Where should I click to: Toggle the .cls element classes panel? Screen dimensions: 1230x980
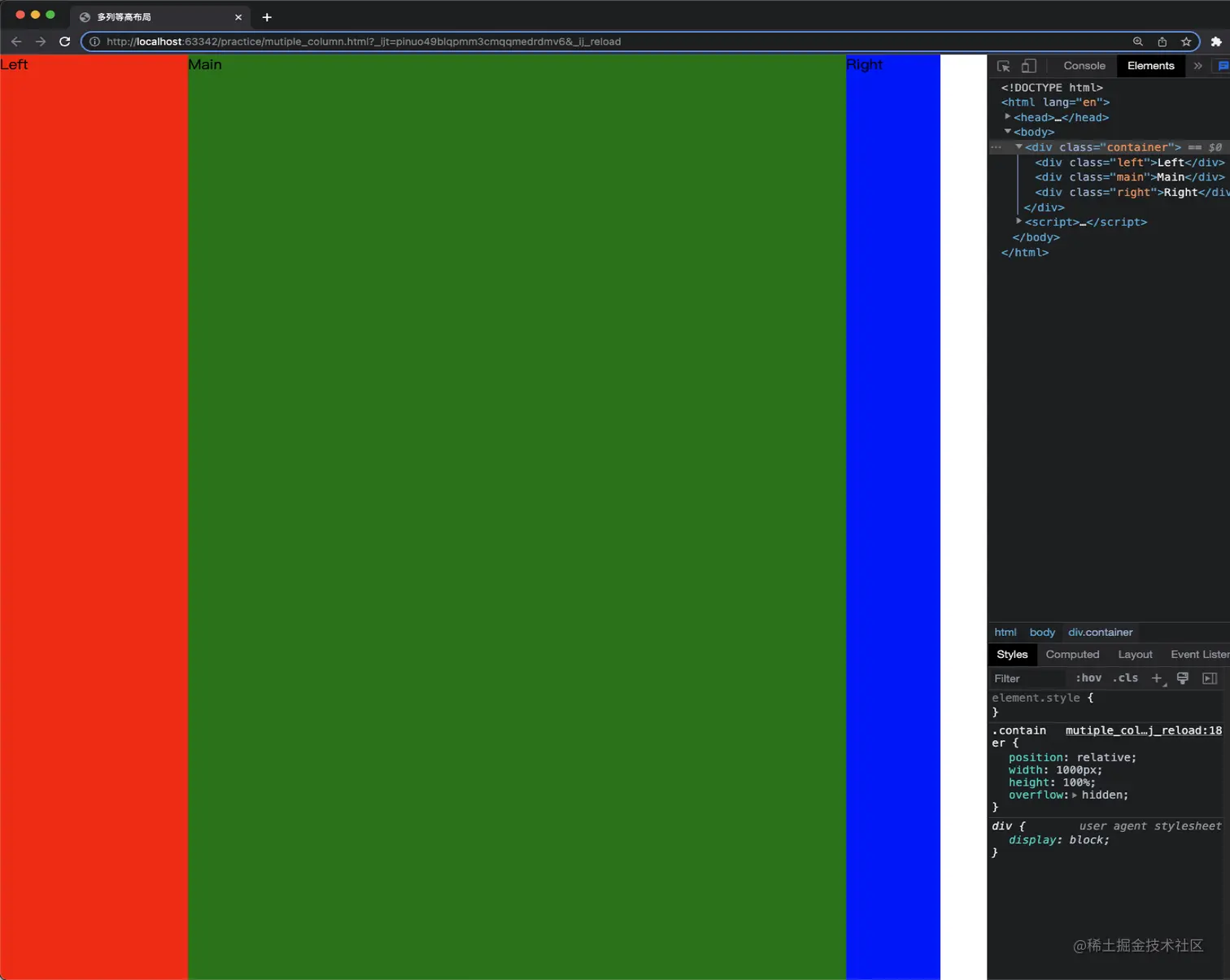(x=1125, y=678)
